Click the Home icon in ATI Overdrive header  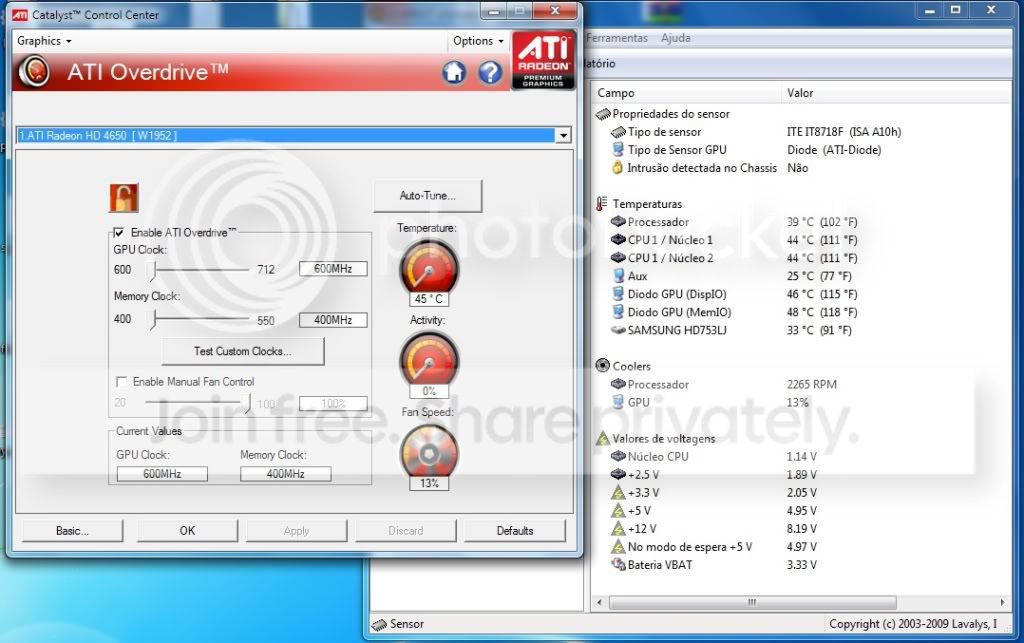[x=454, y=72]
